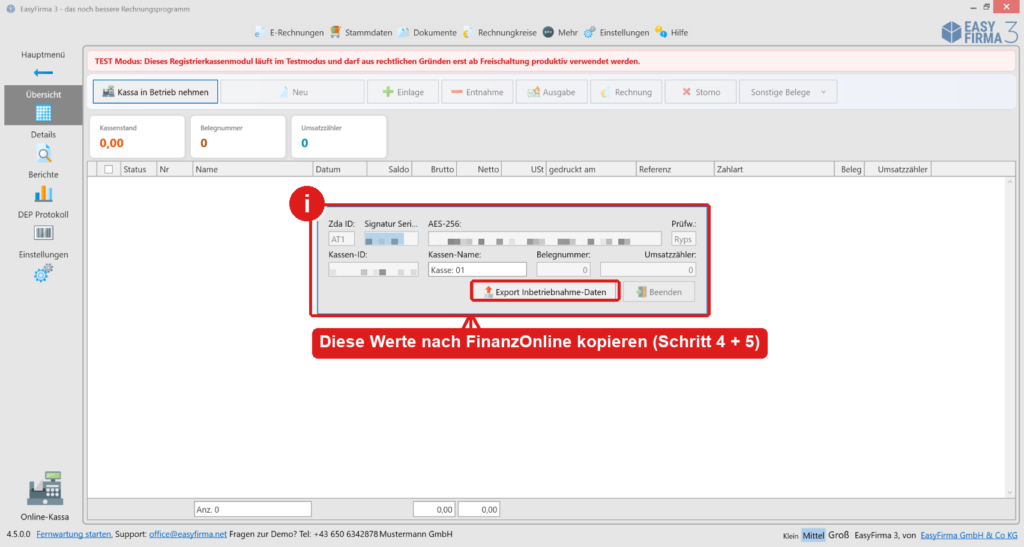Open Einstellungen in top menu bar
1024x547 pixels.
(x=616, y=33)
